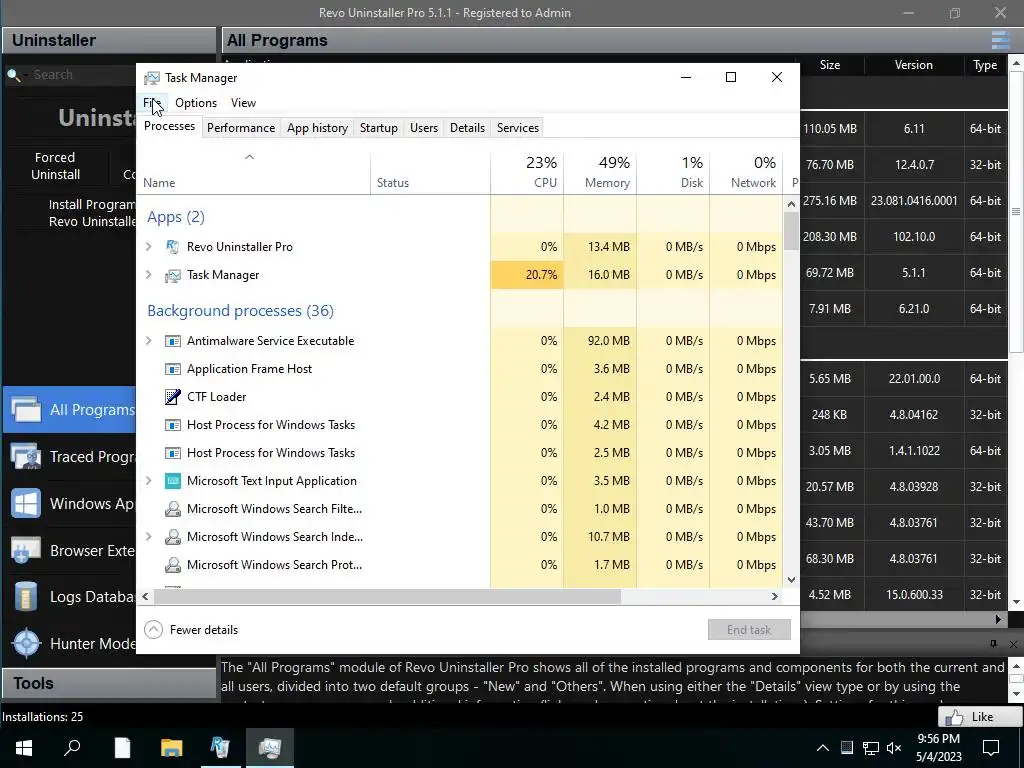Click Task Manager horizontal scrollbar left arrow

(x=145, y=596)
